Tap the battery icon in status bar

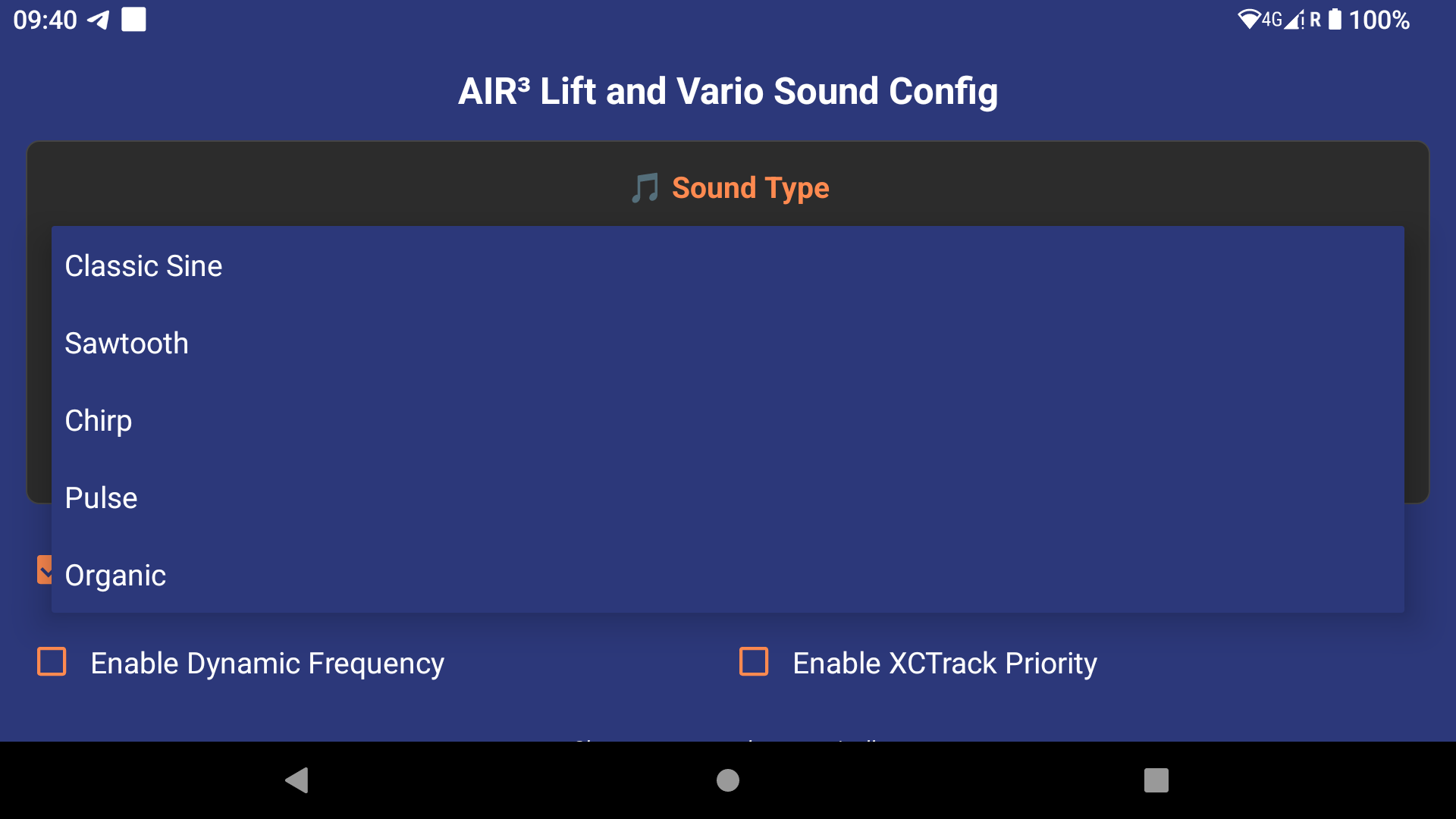1335,20
